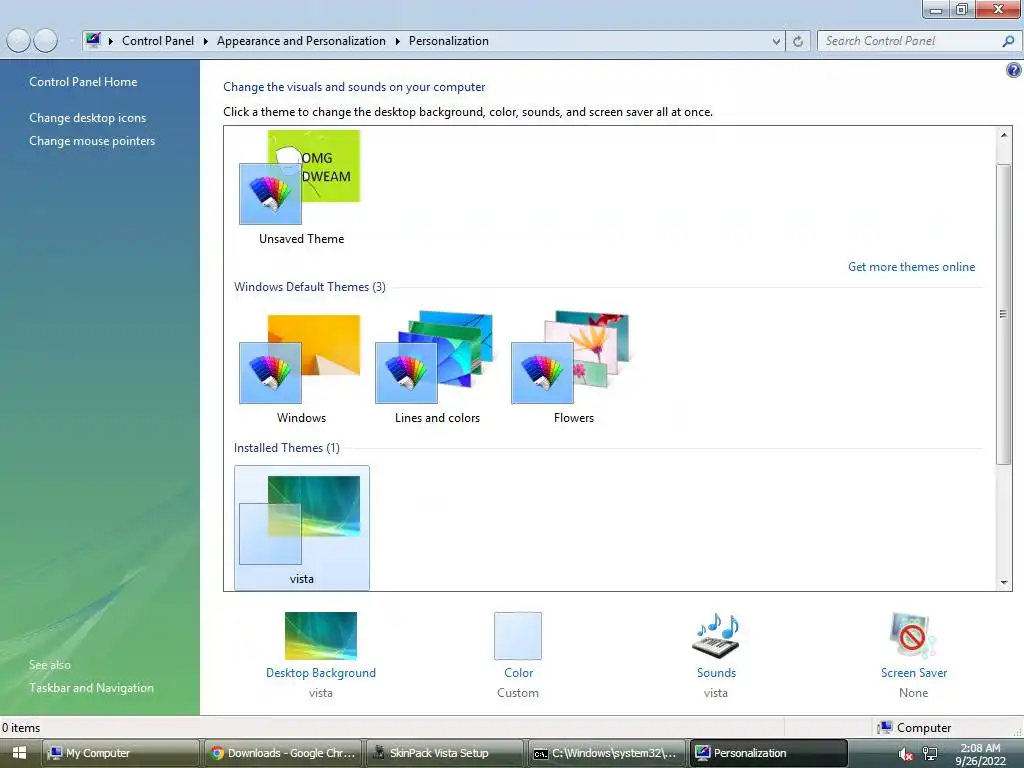Open the Help question mark icon
The height and width of the screenshot is (768, 1024).
tap(1013, 70)
